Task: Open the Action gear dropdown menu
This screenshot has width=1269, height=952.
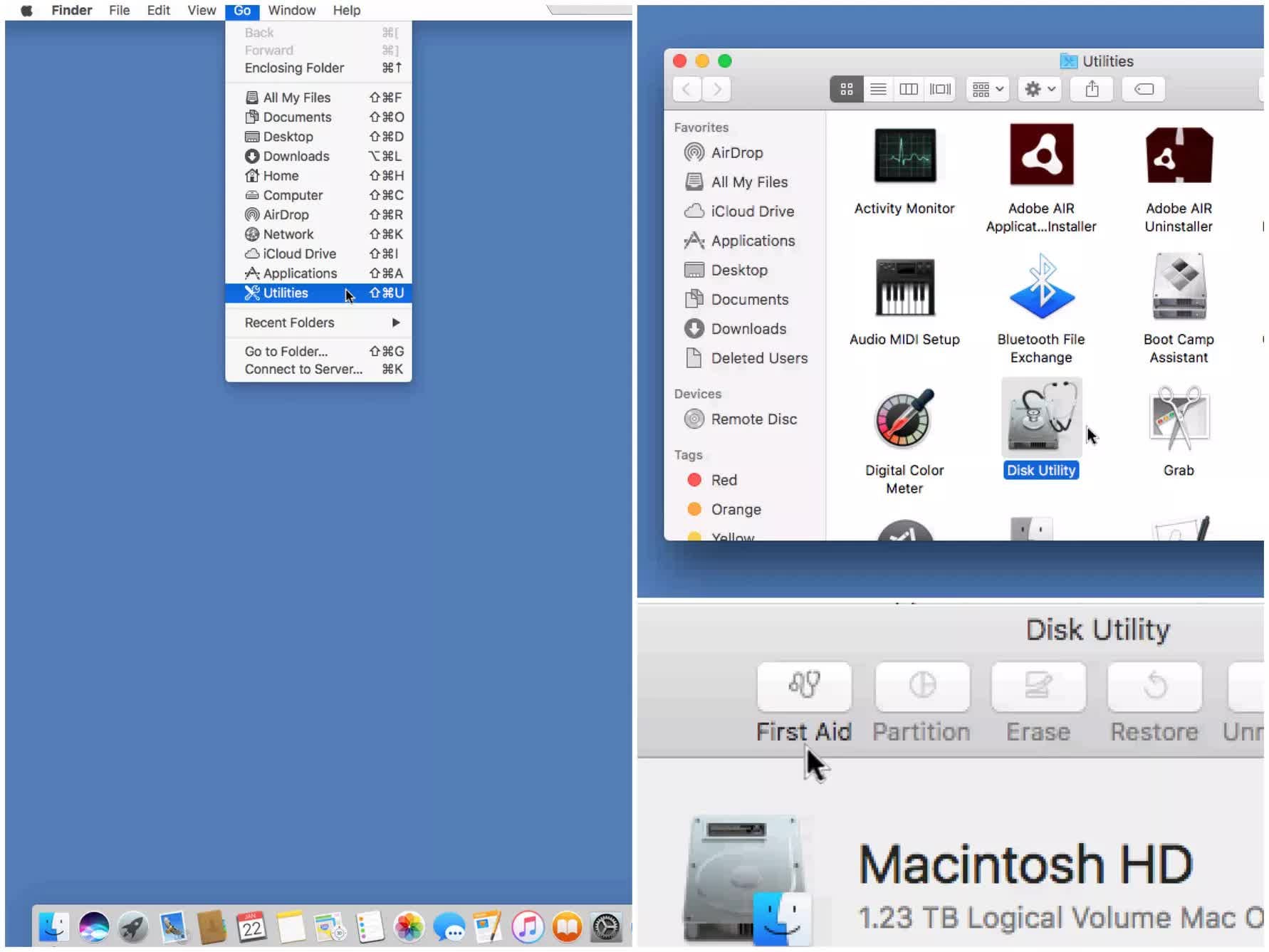Action: click(x=1040, y=89)
